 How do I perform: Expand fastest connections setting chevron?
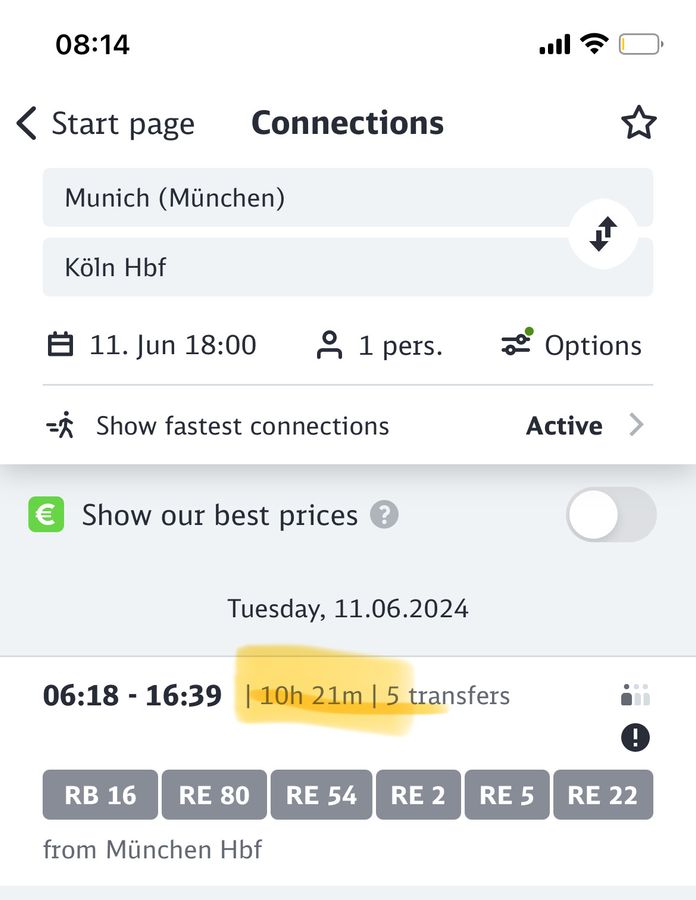click(636, 425)
